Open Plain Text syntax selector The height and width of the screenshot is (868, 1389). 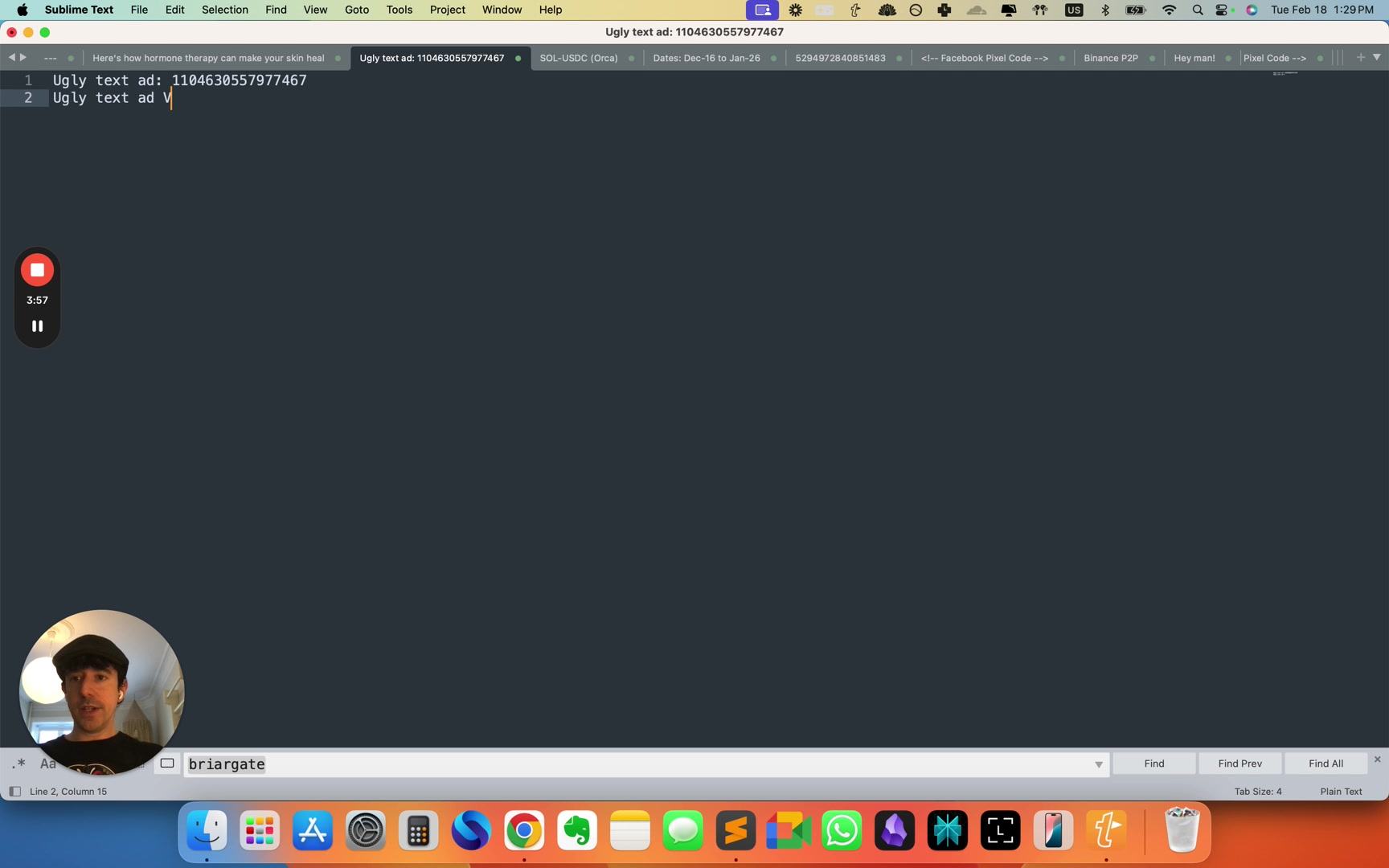click(x=1341, y=792)
